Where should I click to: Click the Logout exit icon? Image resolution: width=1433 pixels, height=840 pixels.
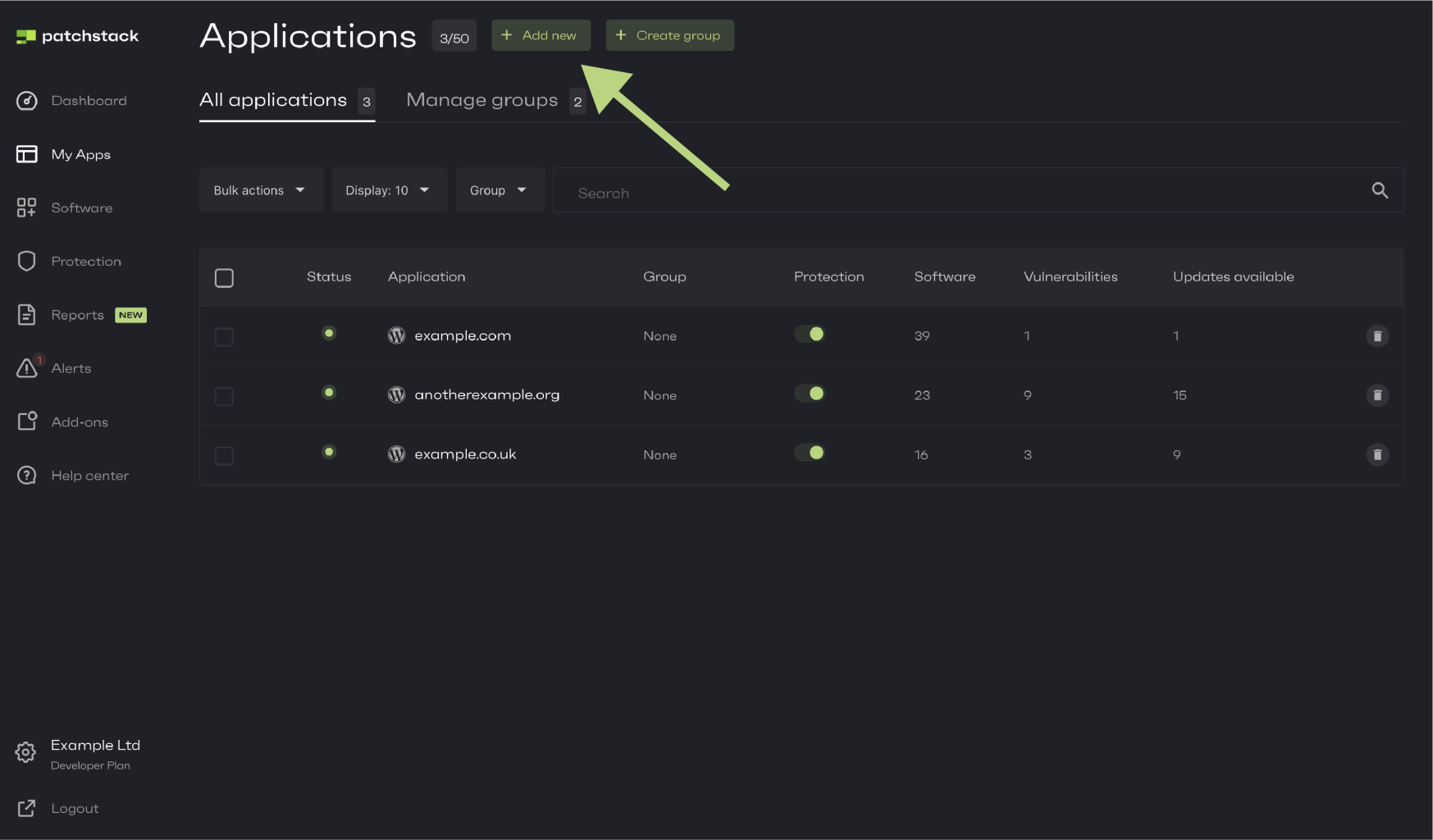coord(27,808)
